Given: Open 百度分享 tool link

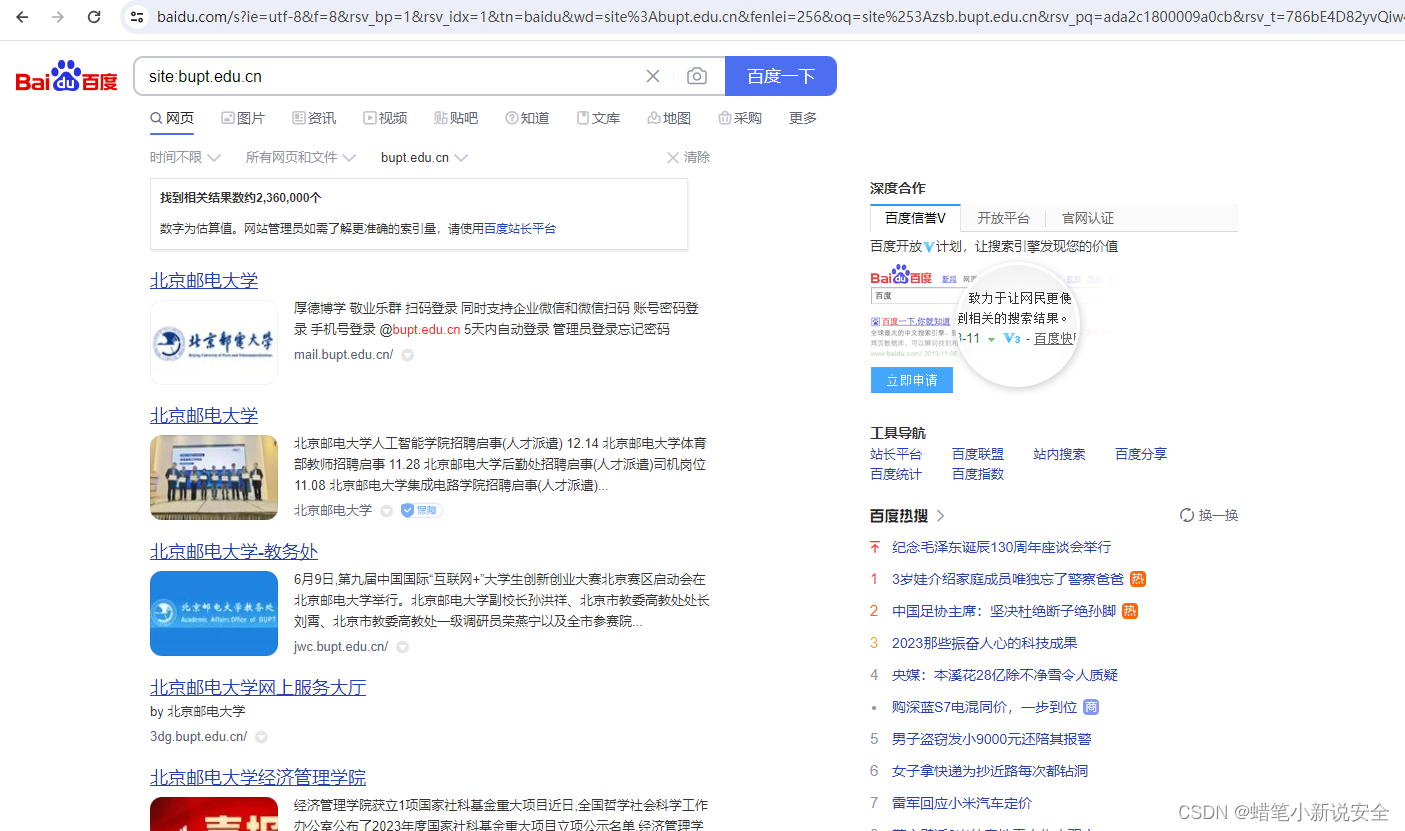Looking at the screenshot, I should point(1141,454).
